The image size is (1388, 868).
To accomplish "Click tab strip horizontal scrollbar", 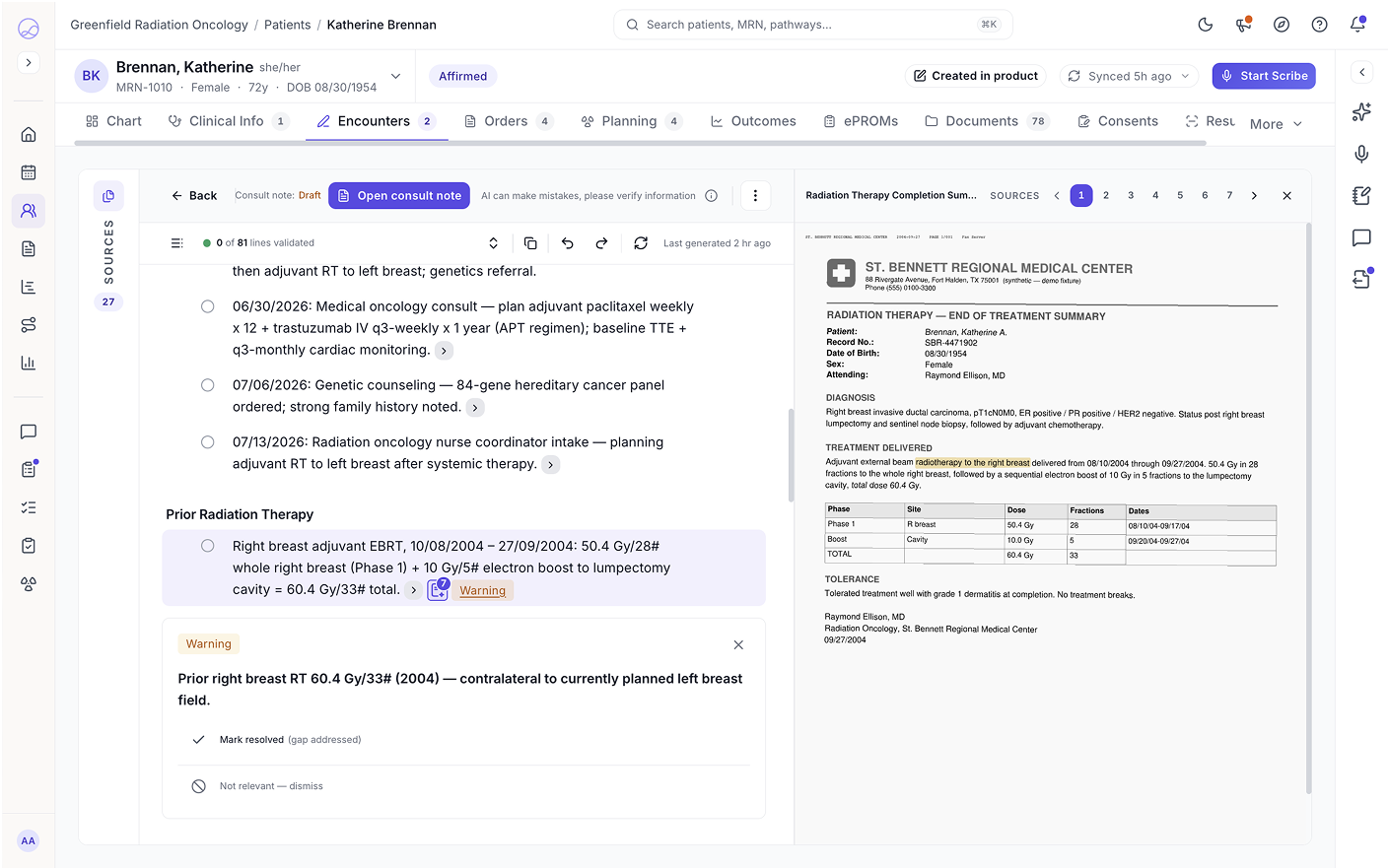I will coord(641,144).
